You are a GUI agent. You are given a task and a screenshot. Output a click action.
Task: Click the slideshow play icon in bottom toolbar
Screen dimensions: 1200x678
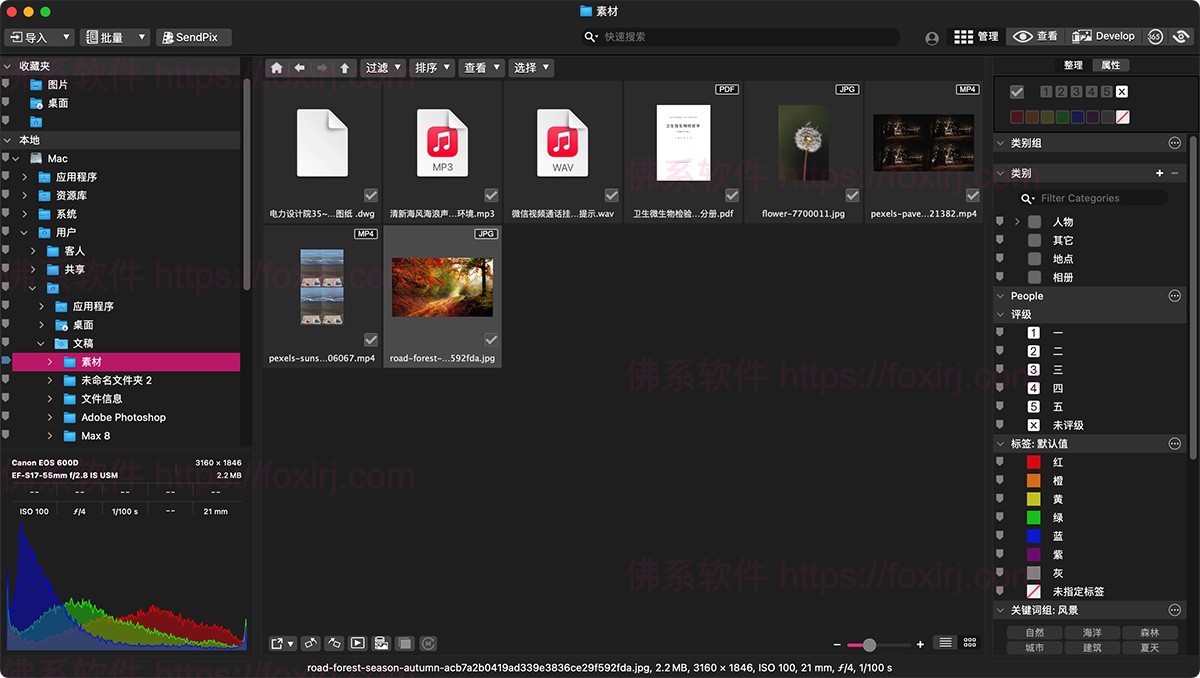tap(359, 643)
